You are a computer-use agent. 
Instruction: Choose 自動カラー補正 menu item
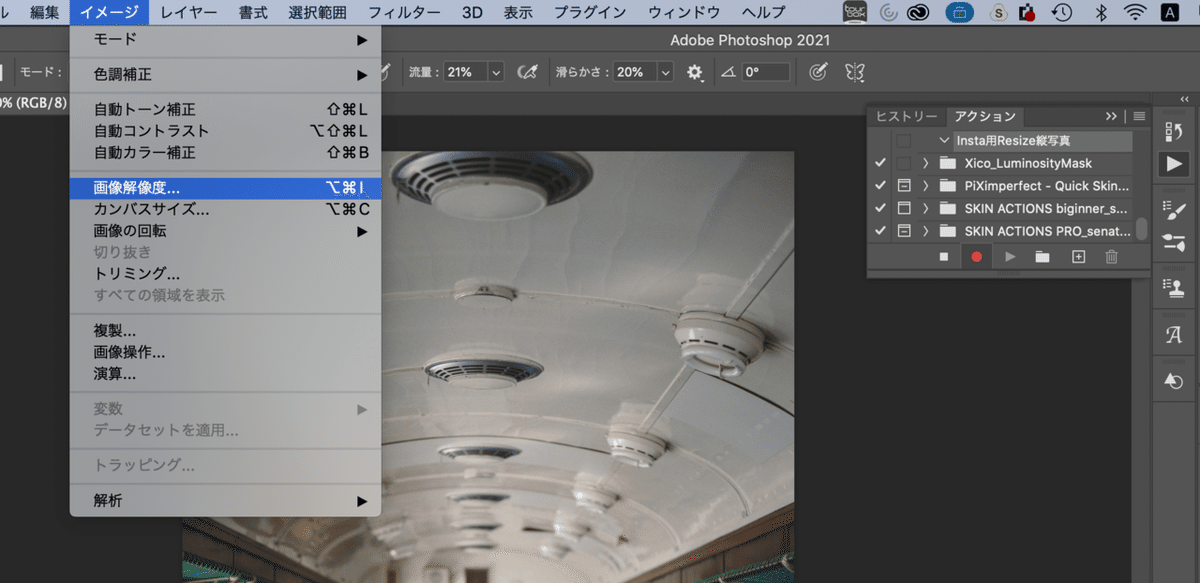[226, 153]
